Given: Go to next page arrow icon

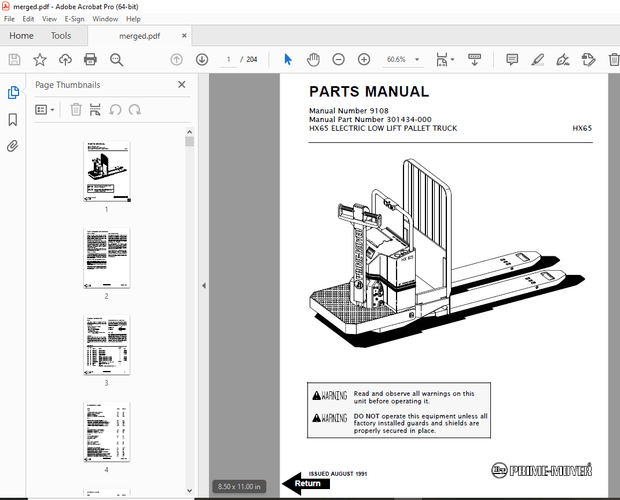Looking at the screenshot, I should [x=202, y=60].
